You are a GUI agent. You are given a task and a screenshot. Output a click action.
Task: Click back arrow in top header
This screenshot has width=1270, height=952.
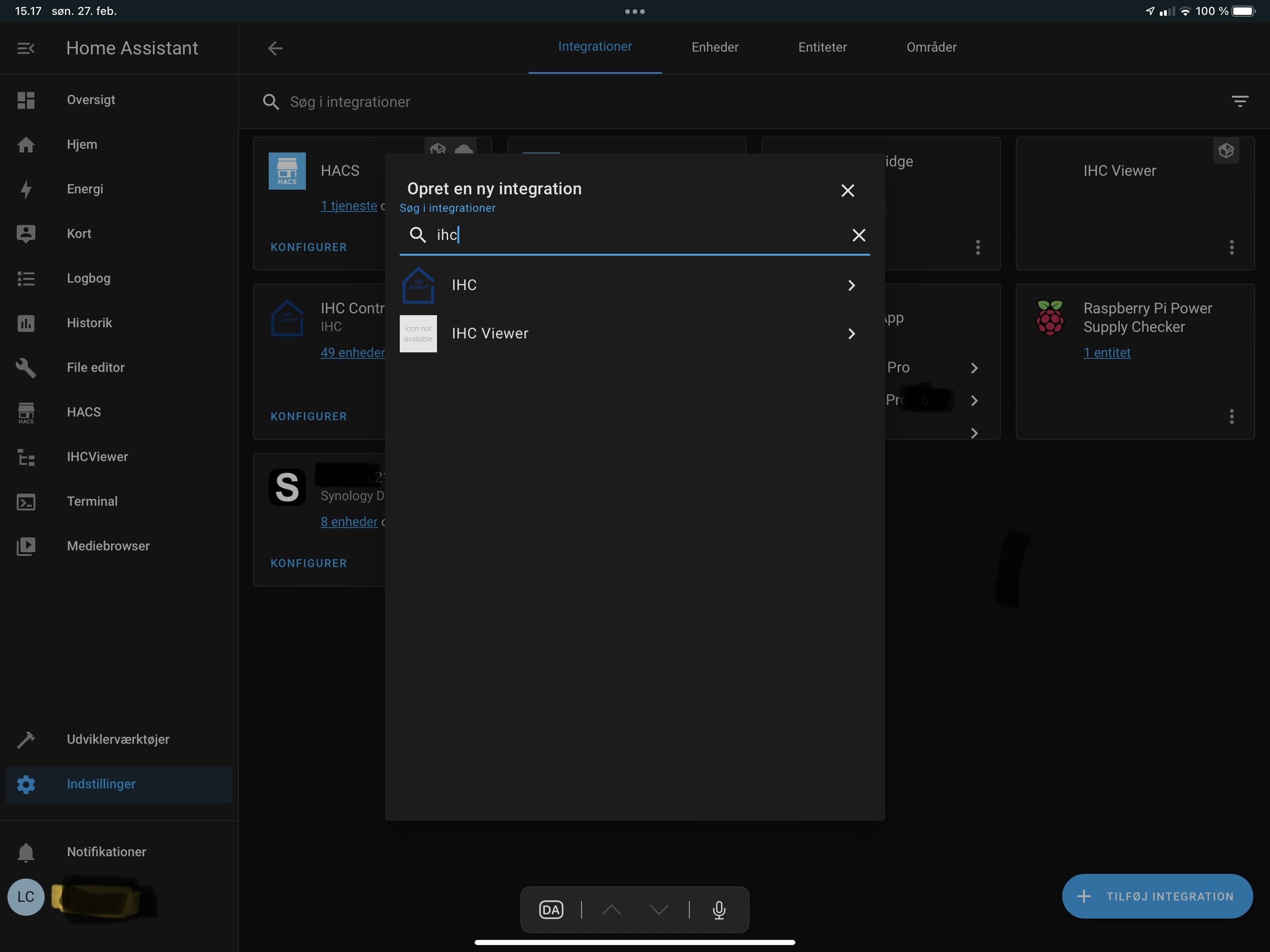(x=276, y=48)
